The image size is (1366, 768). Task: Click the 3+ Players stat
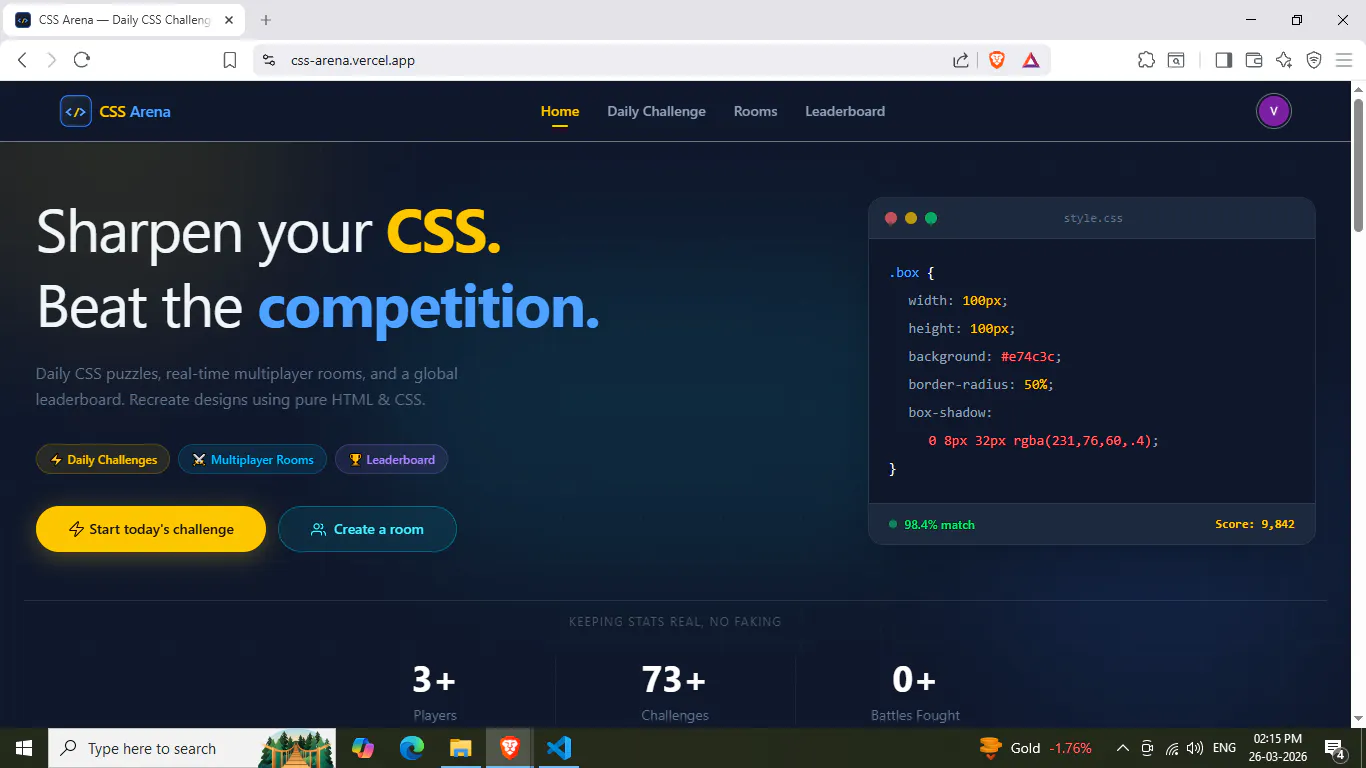(435, 691)
